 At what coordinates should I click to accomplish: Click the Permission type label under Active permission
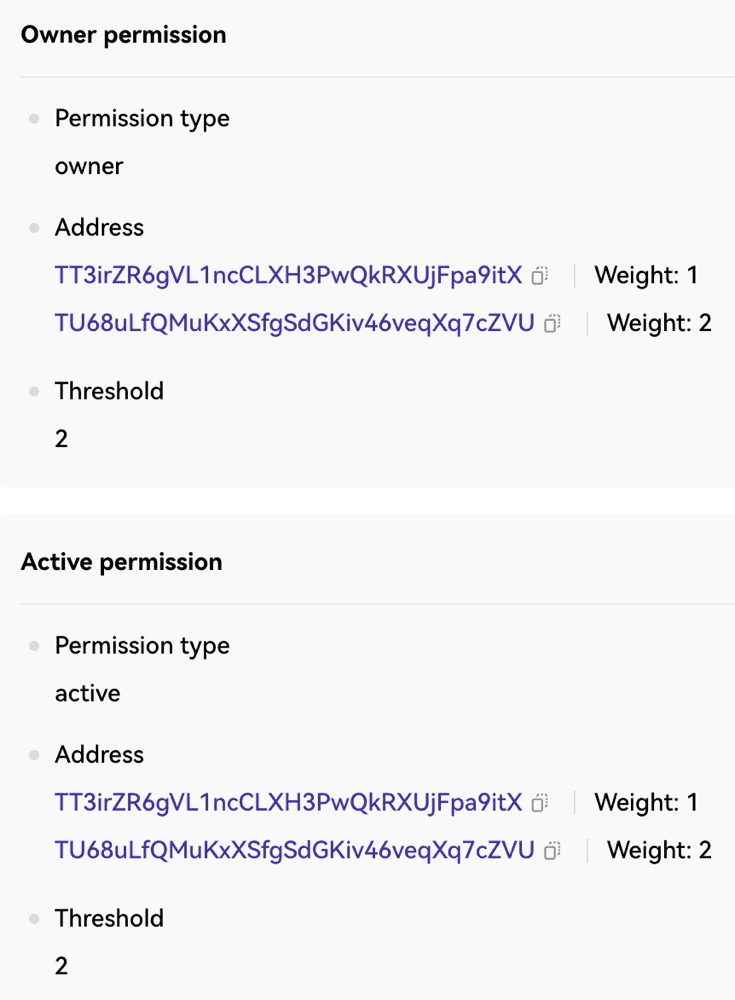click(x=142, y=646)
